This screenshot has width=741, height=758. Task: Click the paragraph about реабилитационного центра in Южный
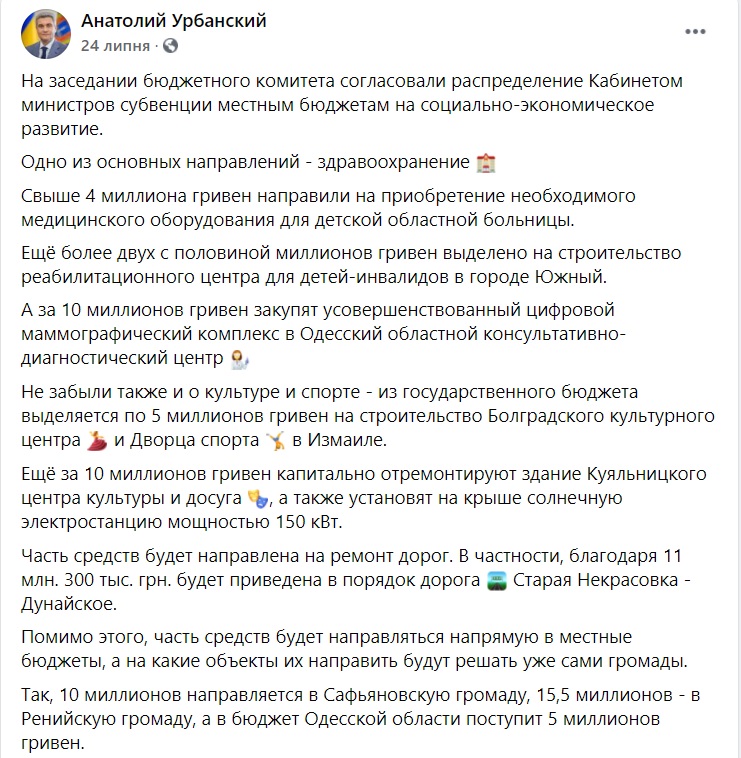tap(351, 265)
